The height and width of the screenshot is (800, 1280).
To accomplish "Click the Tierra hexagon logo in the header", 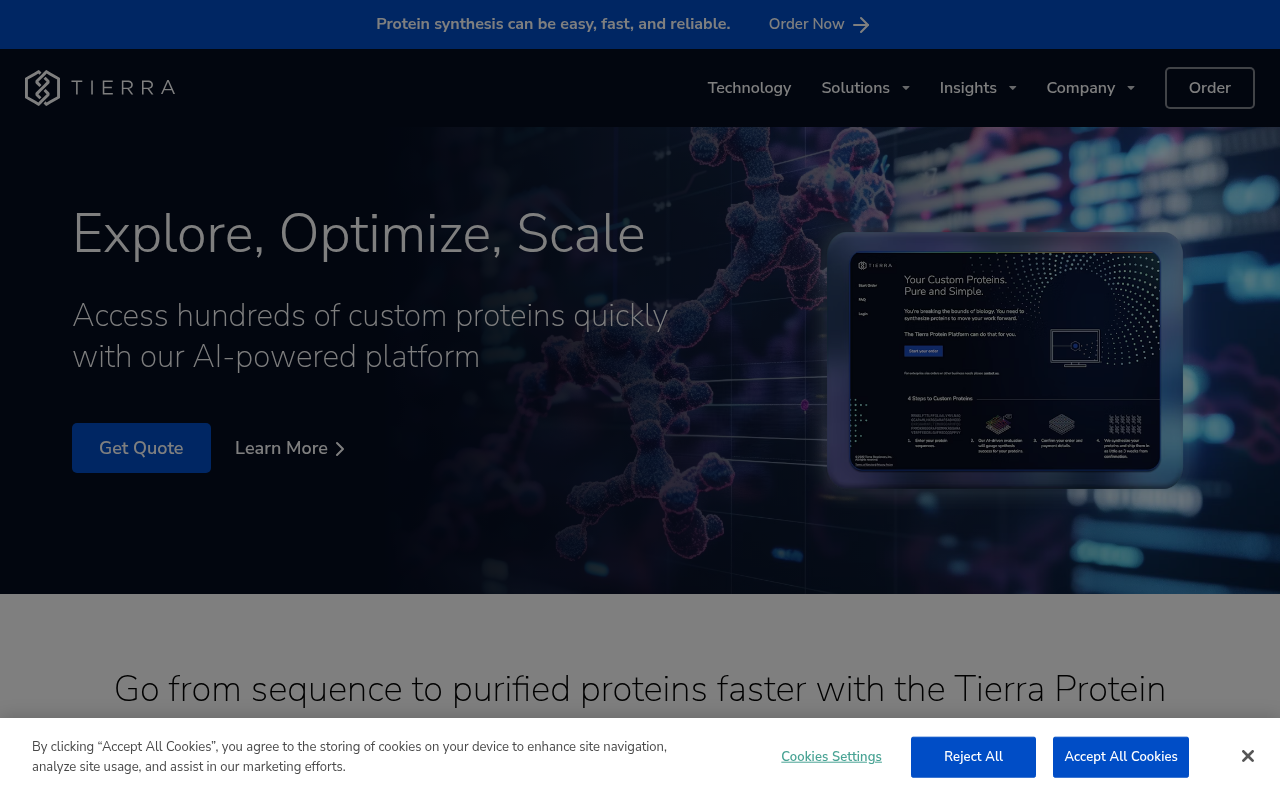I will [x=41, y=88].
